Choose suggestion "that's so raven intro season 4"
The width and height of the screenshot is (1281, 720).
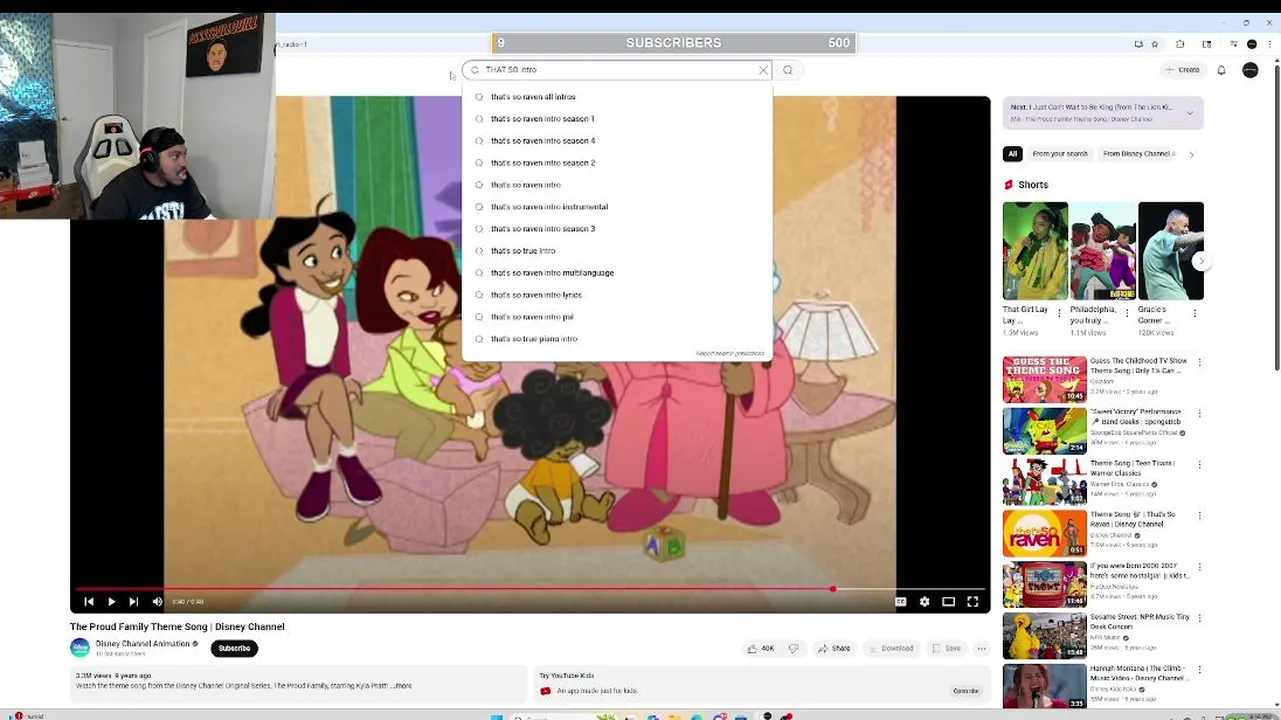[x=617, y=141]
